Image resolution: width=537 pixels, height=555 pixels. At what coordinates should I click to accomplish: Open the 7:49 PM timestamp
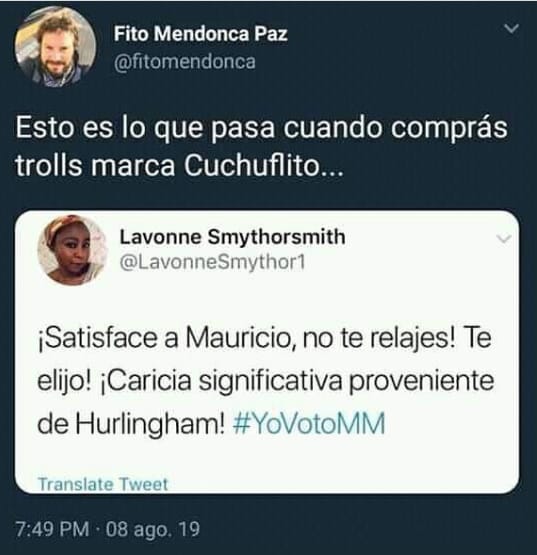(x=52, y=530)
